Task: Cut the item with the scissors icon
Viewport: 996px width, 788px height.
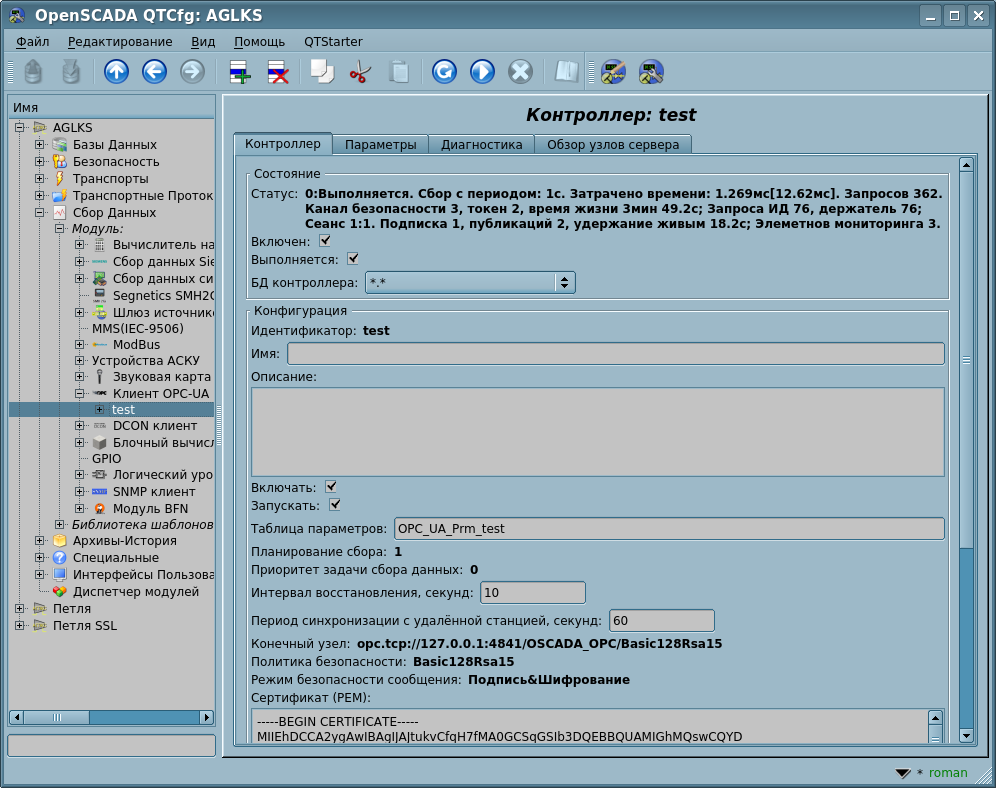Action: tap(360, 72)
